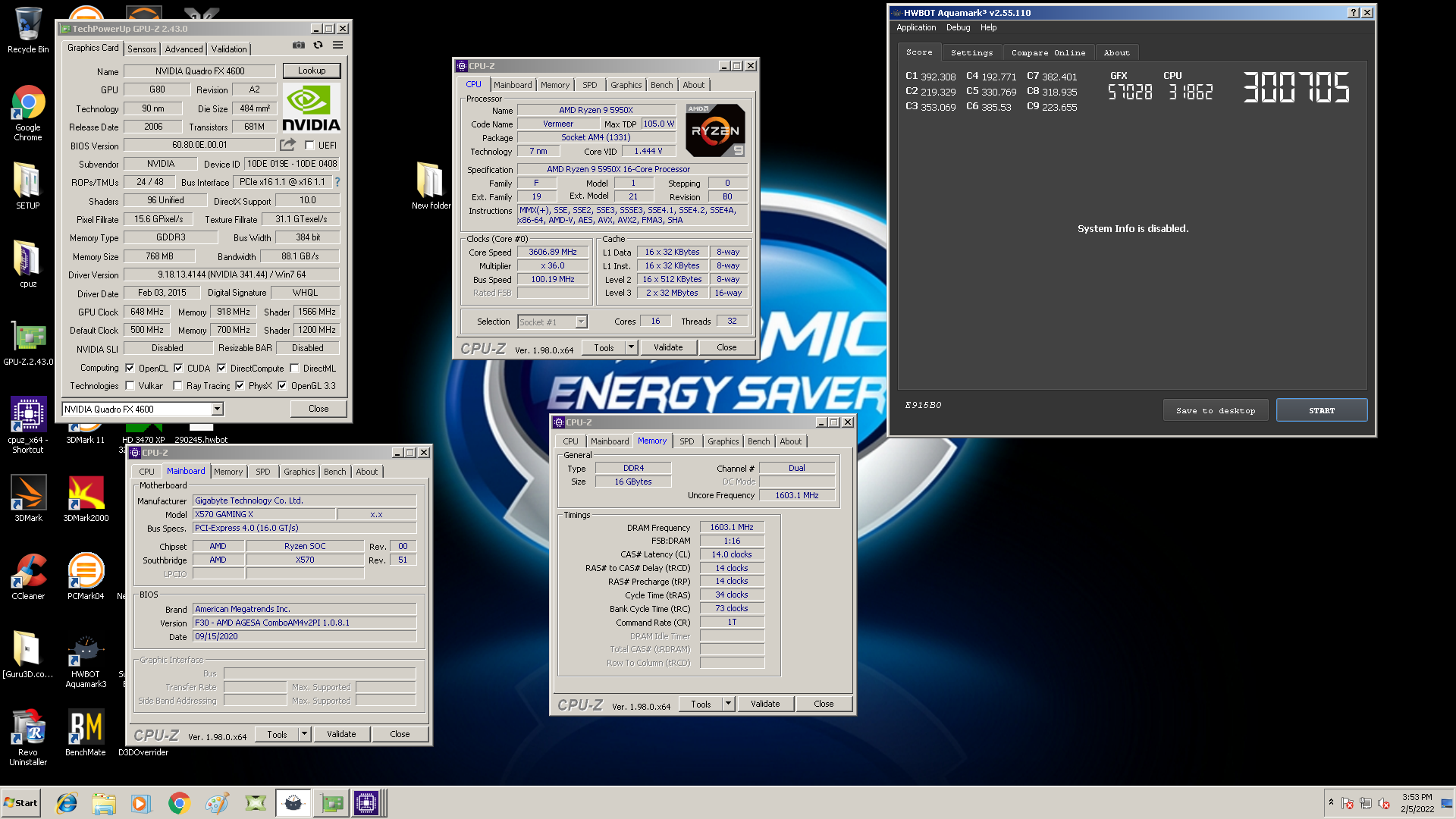Open the Application menu in Aquamark3
This screenshot has height=819, width=1456.
tap(916, 27)
